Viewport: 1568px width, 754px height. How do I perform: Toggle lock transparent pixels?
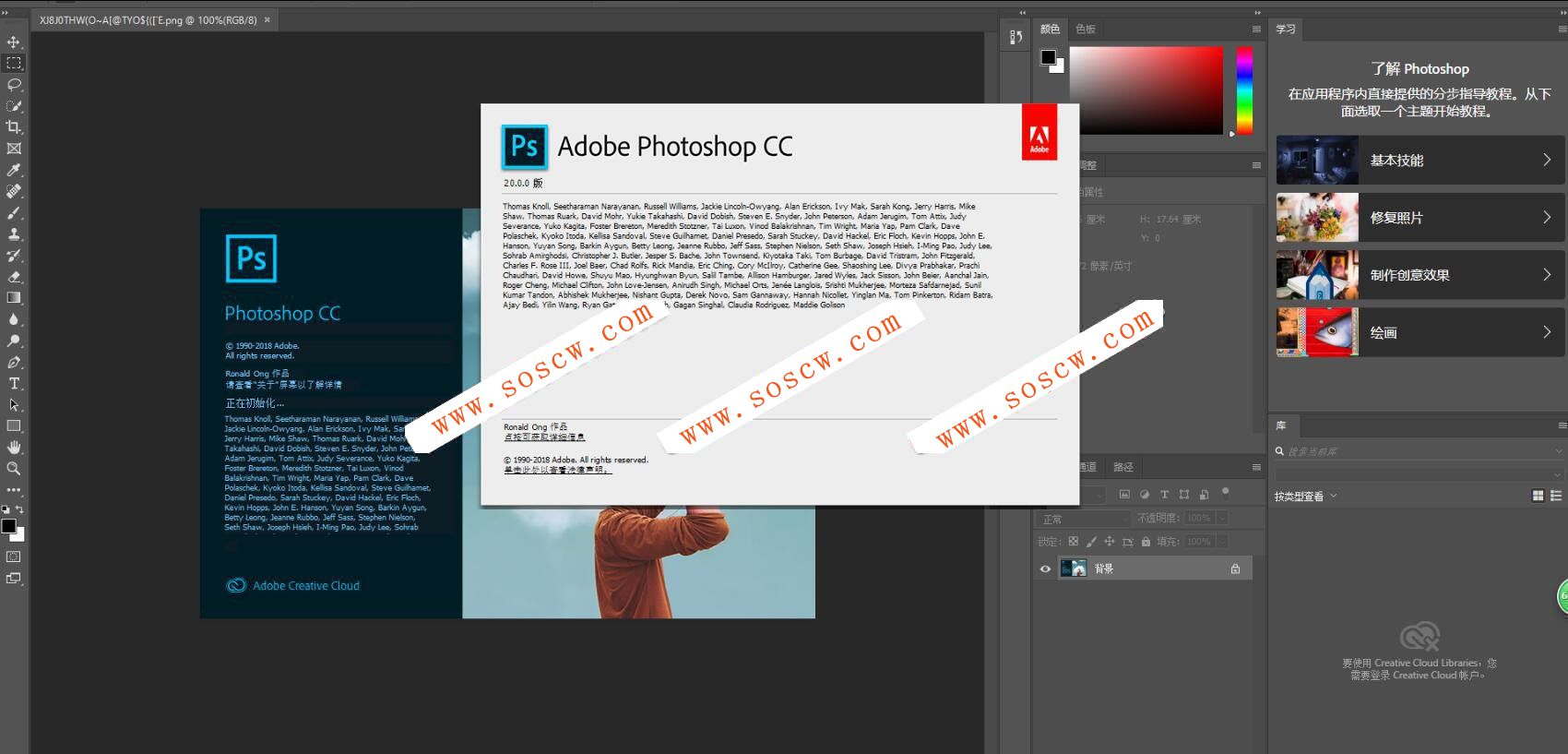1073,542
